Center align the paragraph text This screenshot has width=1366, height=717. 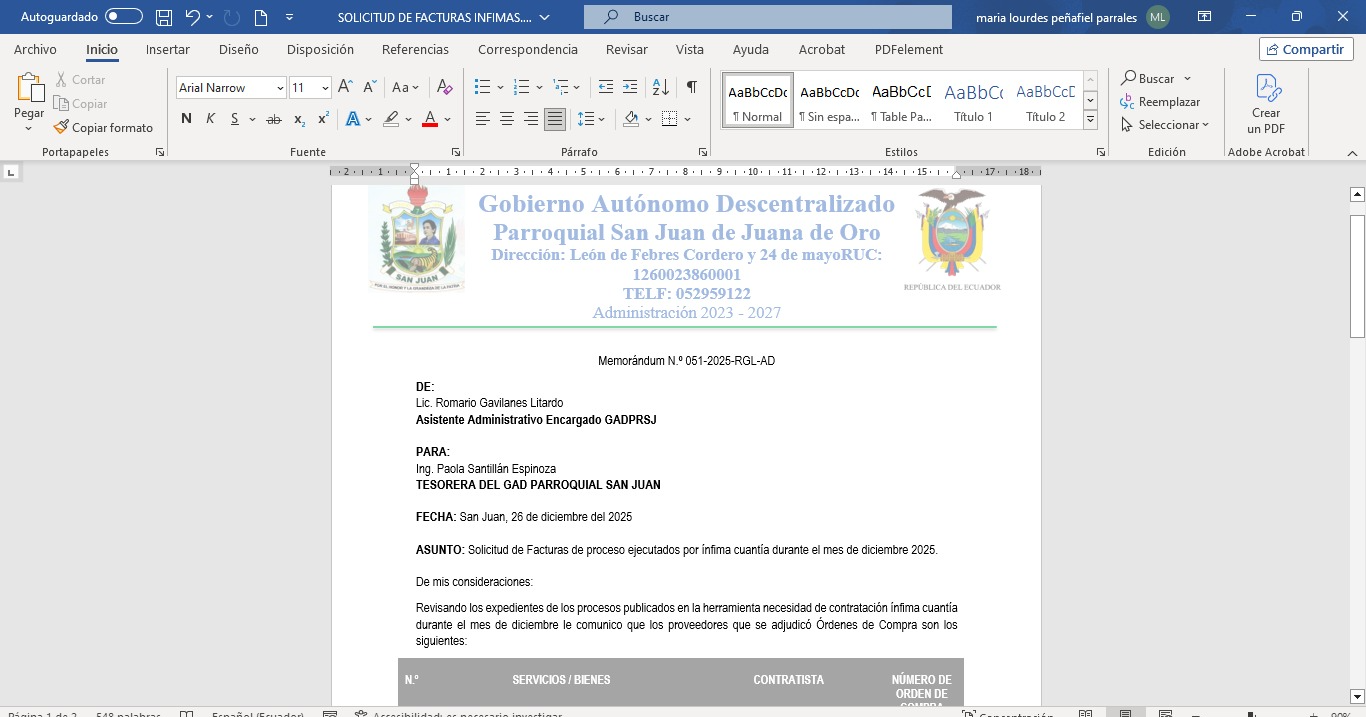tap(507, 119)
